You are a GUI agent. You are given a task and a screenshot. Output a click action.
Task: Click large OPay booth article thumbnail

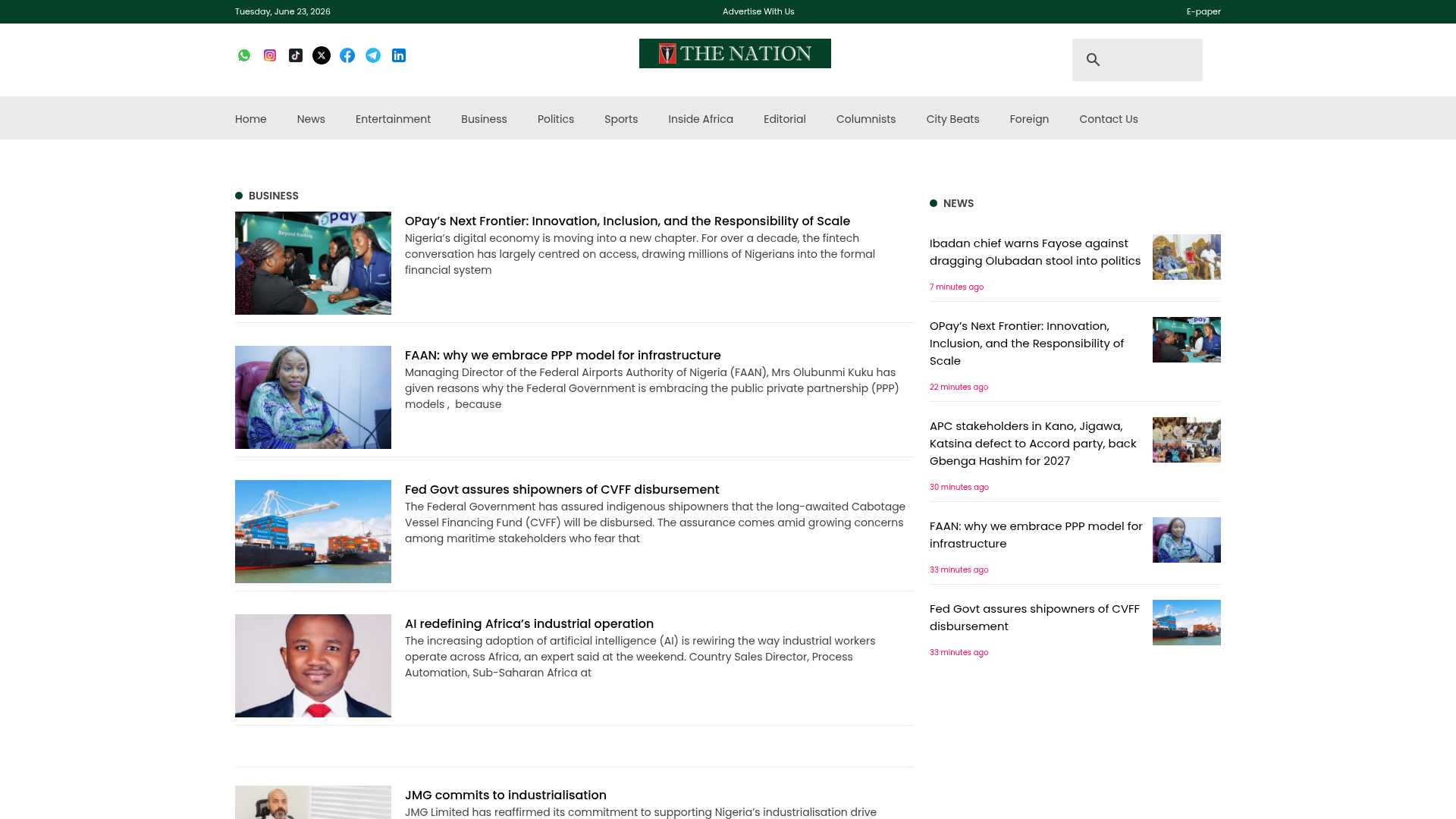point(313,263)
